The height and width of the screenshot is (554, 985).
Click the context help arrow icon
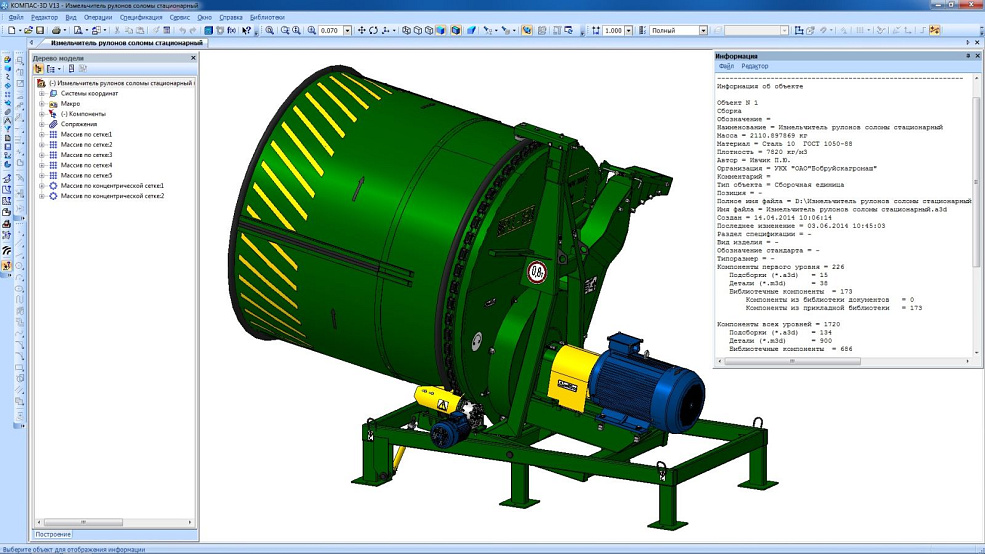pyautogui.click(x=245, y=31)
